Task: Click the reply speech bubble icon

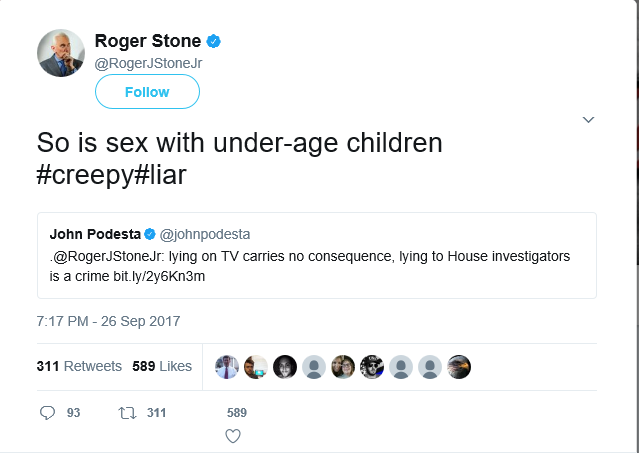Action: click(48, 412)
